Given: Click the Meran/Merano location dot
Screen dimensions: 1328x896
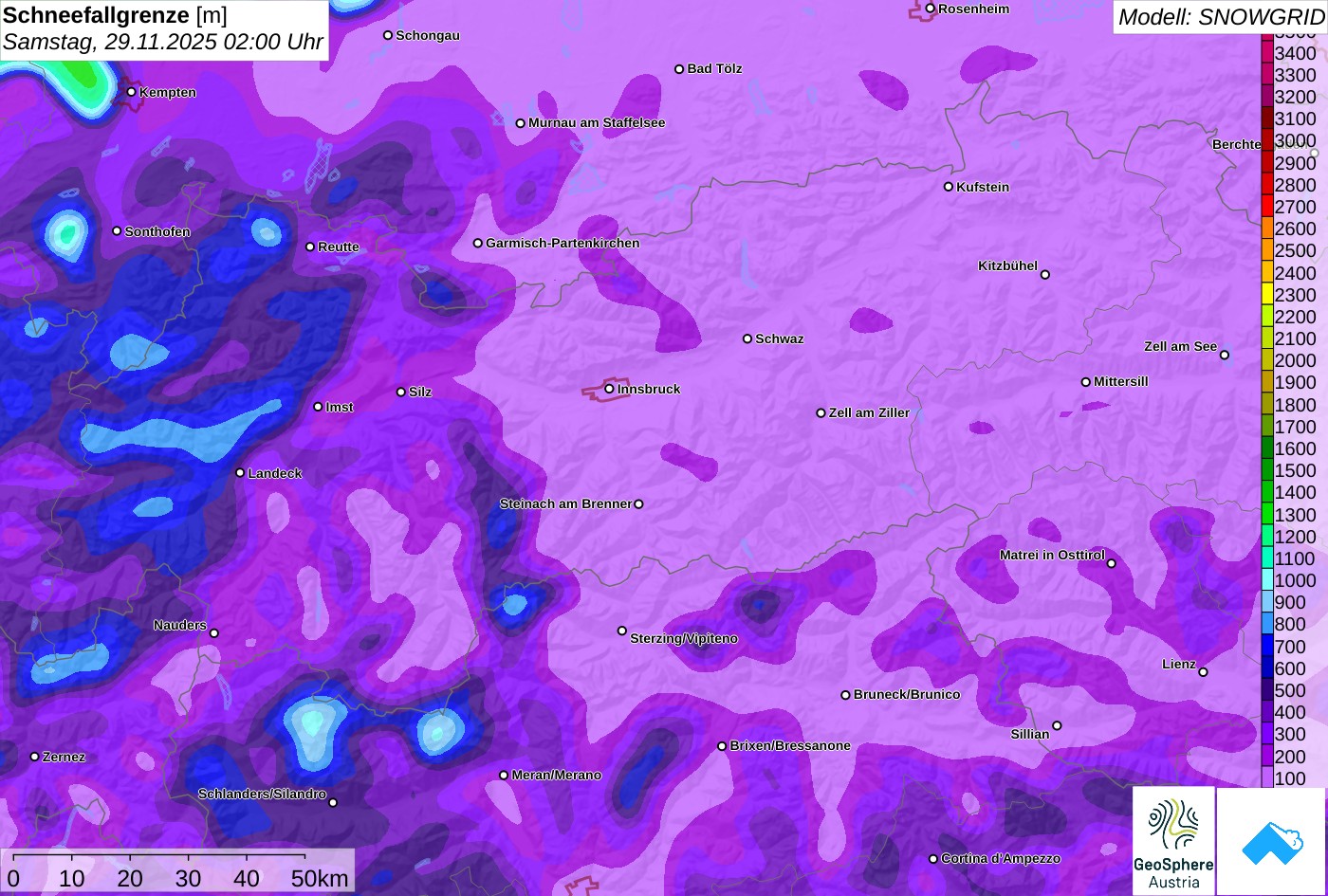Looking at the screenshot, I should (x=504, y=776).
